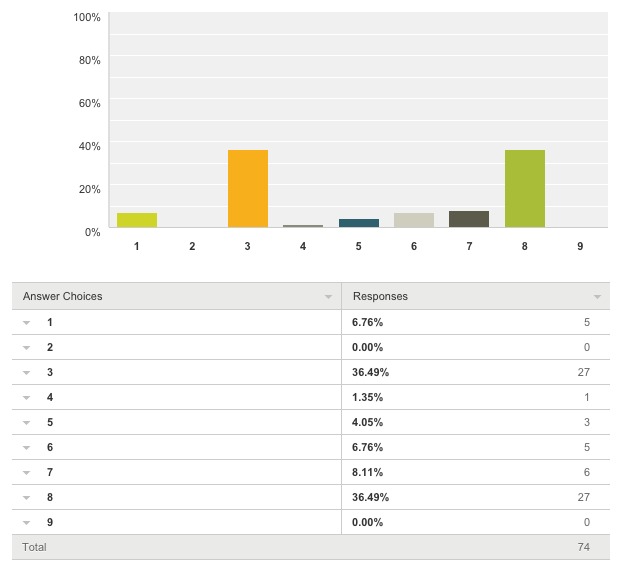The height and width of the screenshot is (570, 622).
Task: Expand the arrow beside answer choice 7
Action: coord(27,473)
